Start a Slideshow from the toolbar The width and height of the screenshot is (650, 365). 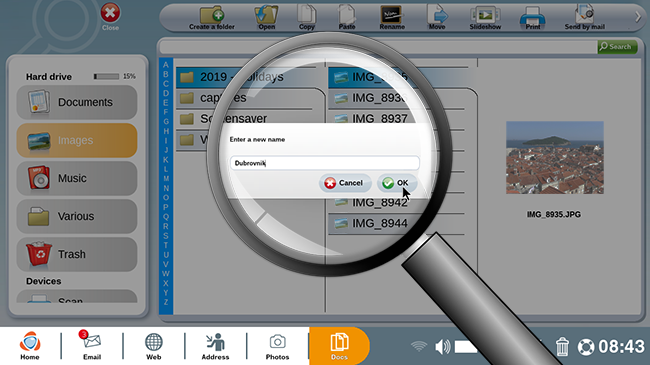click(x=485, y=18)
